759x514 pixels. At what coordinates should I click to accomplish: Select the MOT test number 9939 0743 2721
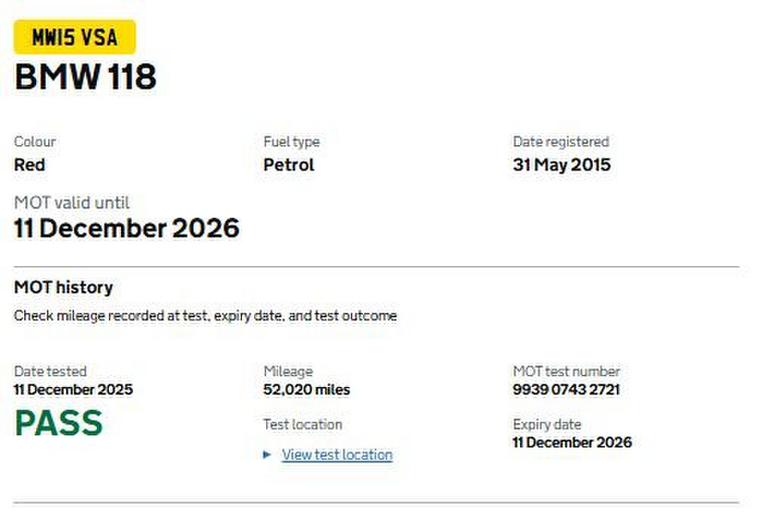click(x=566, y=389)
